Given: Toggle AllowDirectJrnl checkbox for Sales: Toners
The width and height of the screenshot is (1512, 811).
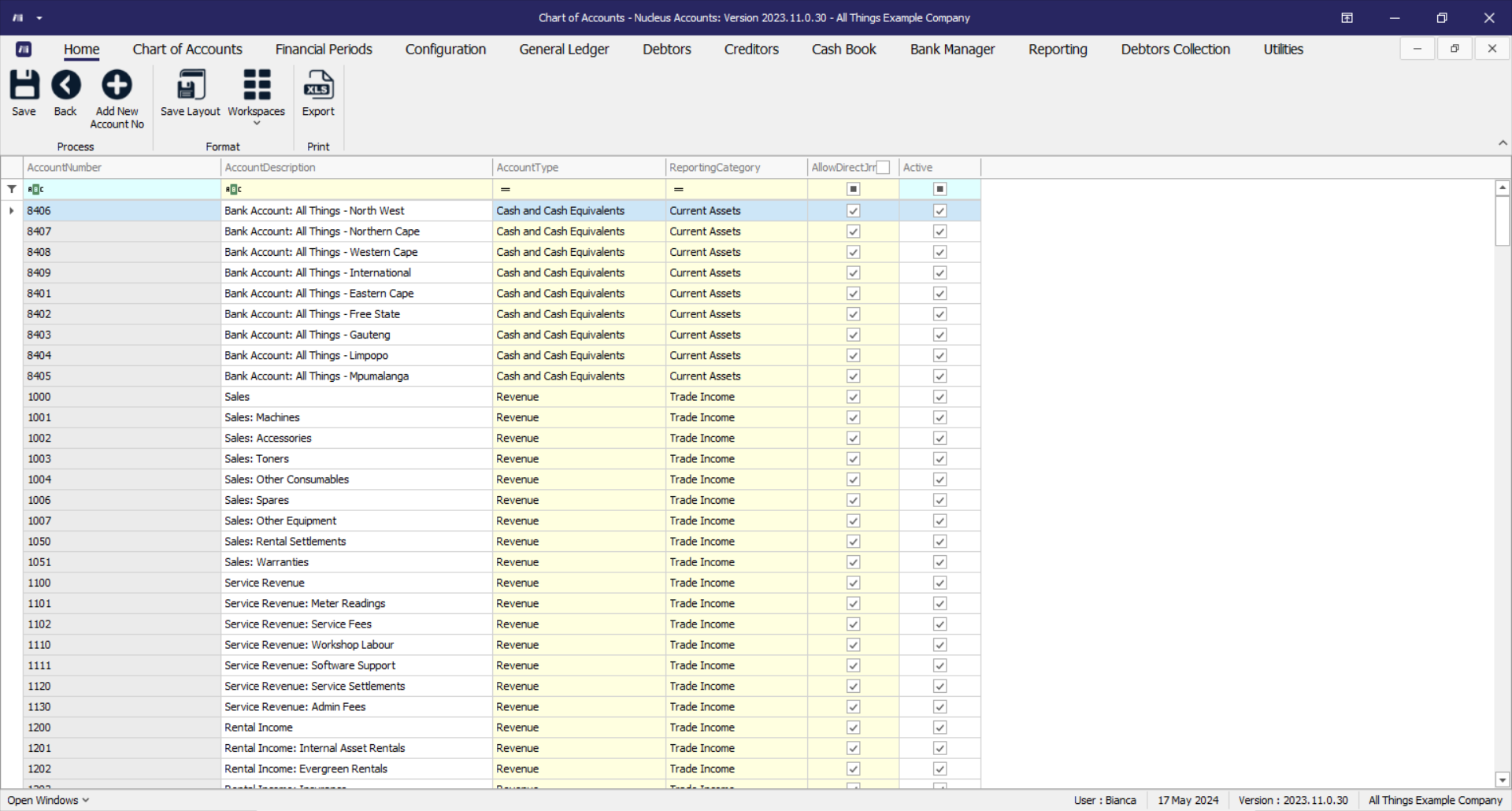Looking at the screenshot, I should (853, 459).
